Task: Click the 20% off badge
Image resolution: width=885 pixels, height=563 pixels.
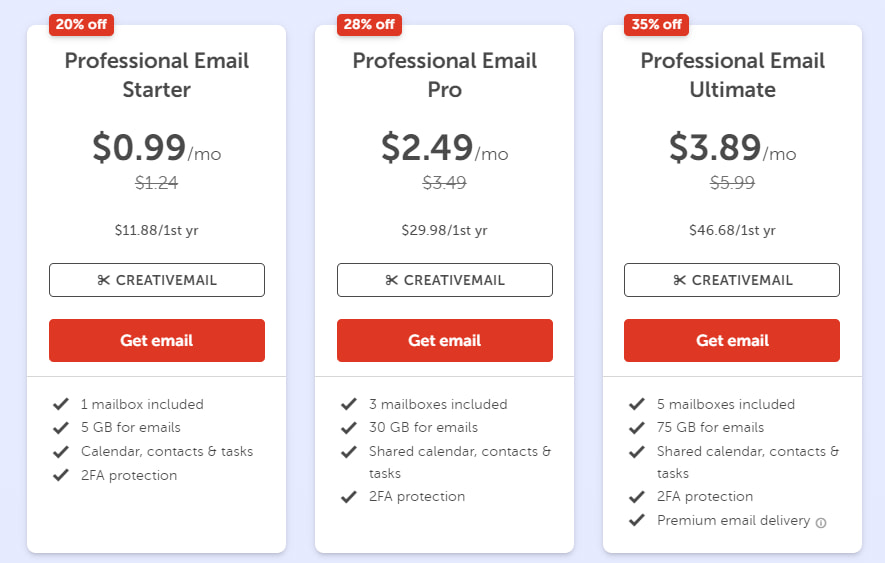Action: (x=81, y=24)
